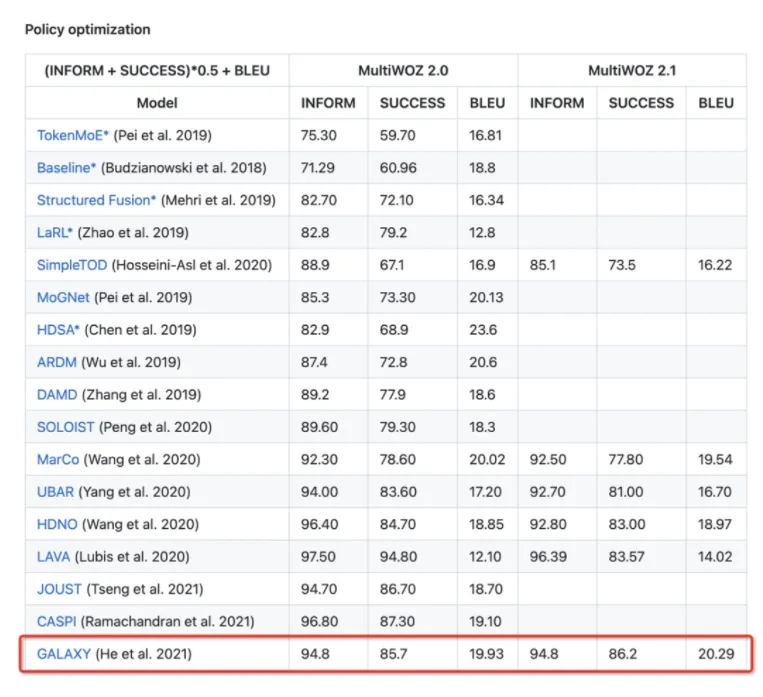This screenshot has height=697, width=763.
Task: Select the MultiWOZ 2.1 column header
Action: coord(631,71)
